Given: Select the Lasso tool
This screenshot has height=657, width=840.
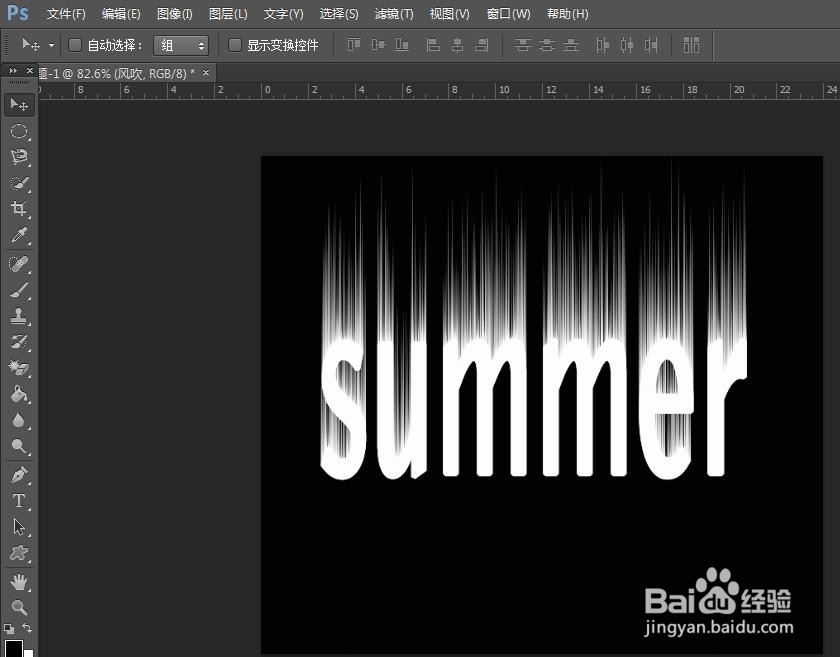Looking at the screenshot, I should point(19,157).
